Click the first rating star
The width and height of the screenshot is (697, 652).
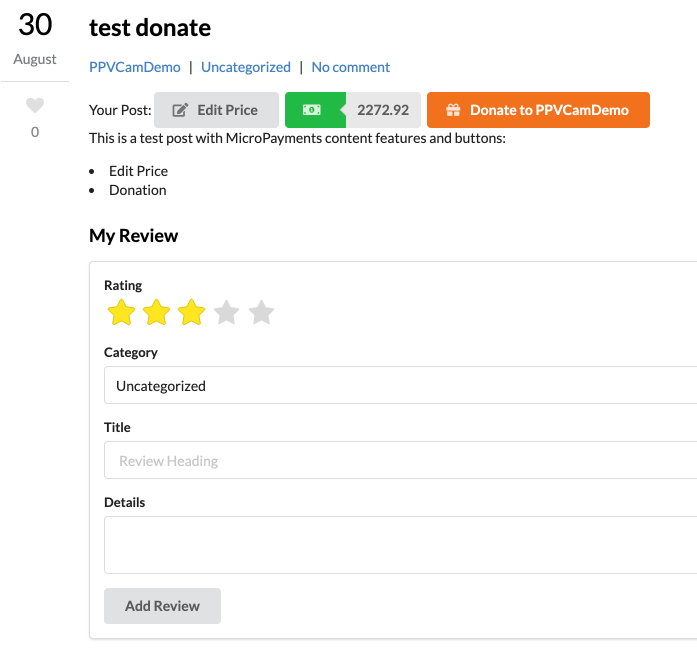[x=121, y=313]
